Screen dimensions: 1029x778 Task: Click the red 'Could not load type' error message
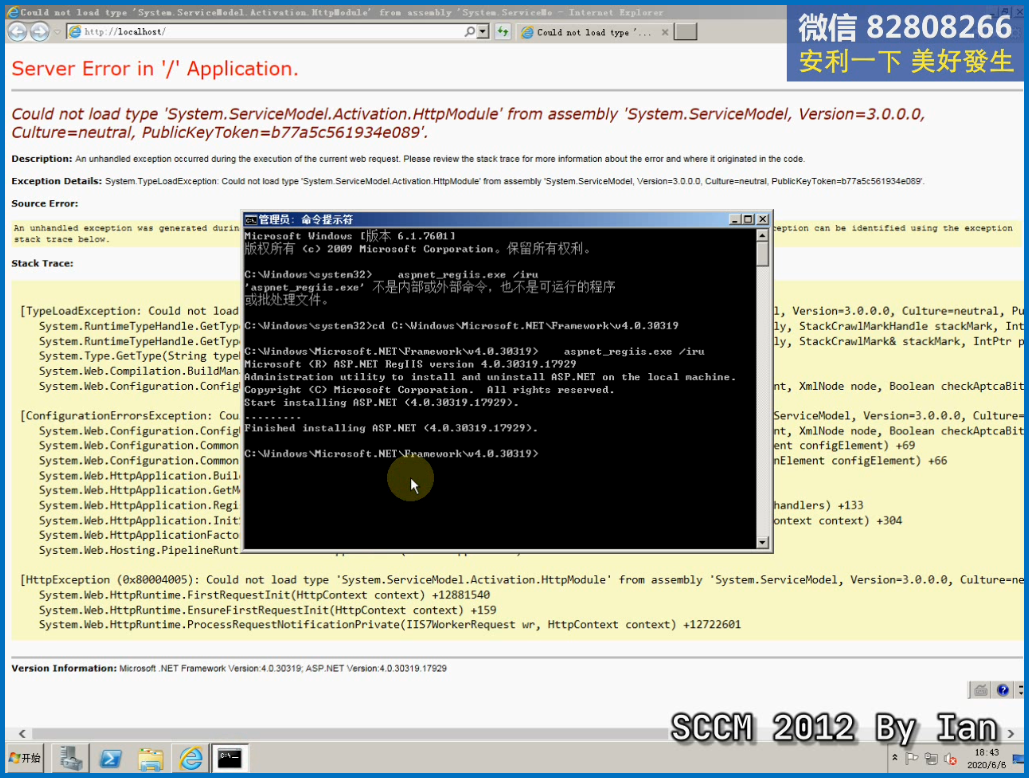(468, 123)
